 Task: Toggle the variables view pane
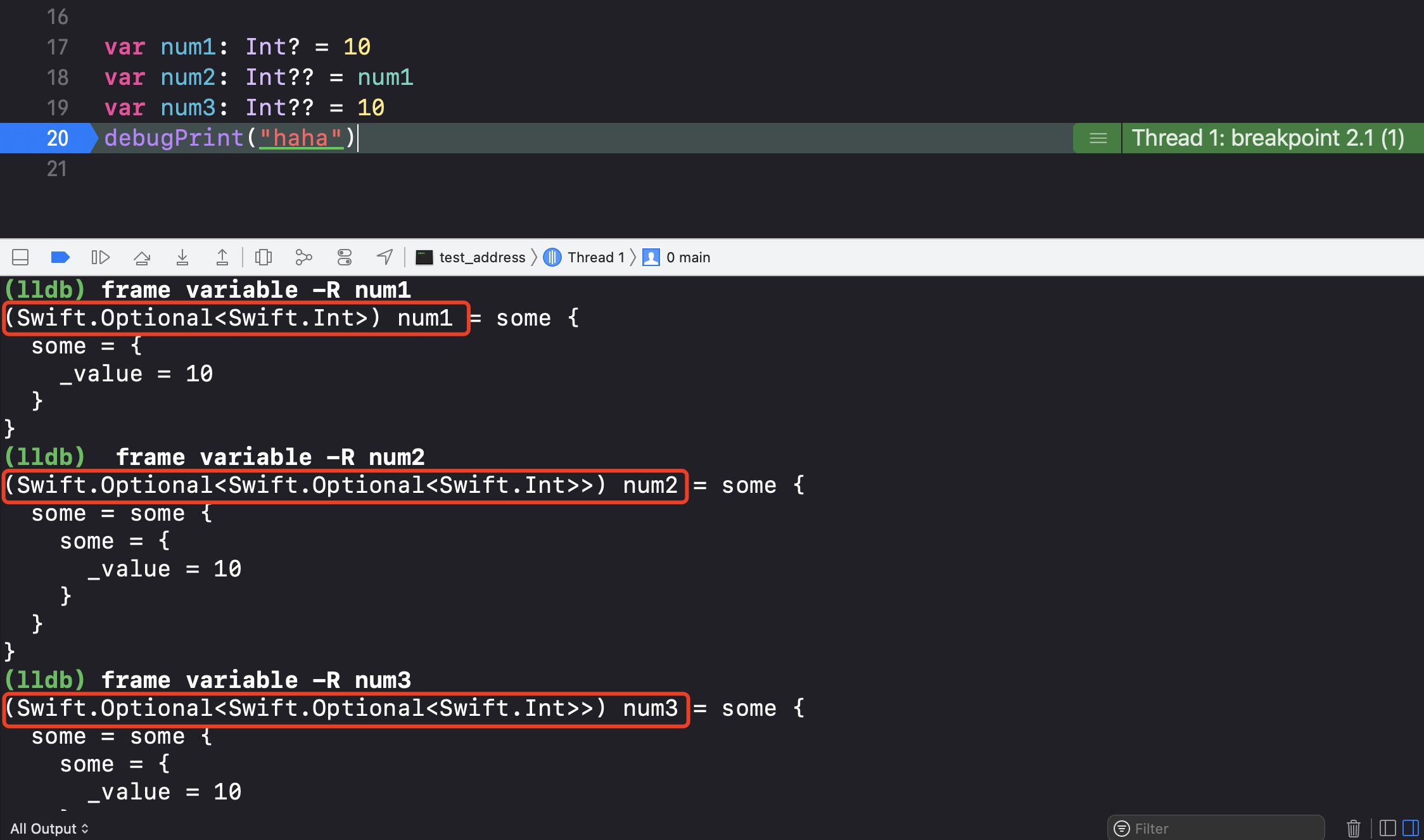tap(1387, 829)
